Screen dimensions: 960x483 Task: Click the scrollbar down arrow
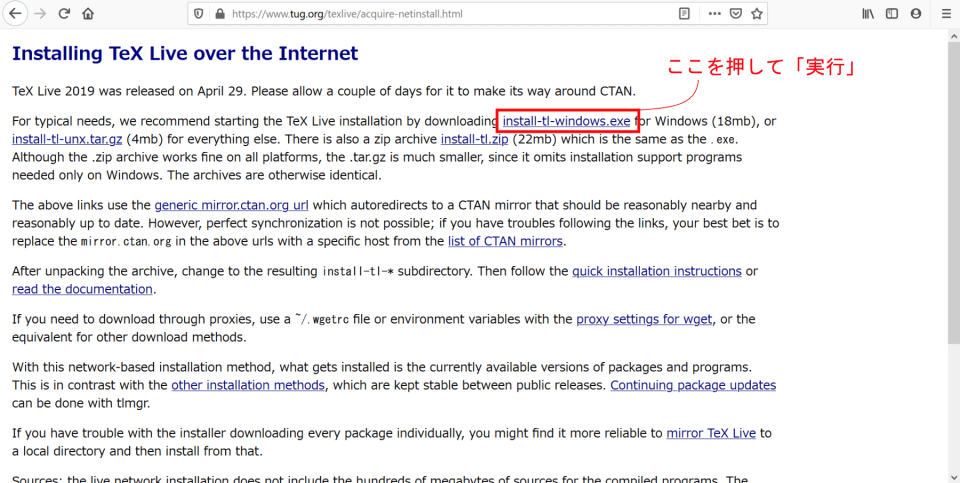click(954, 477)
